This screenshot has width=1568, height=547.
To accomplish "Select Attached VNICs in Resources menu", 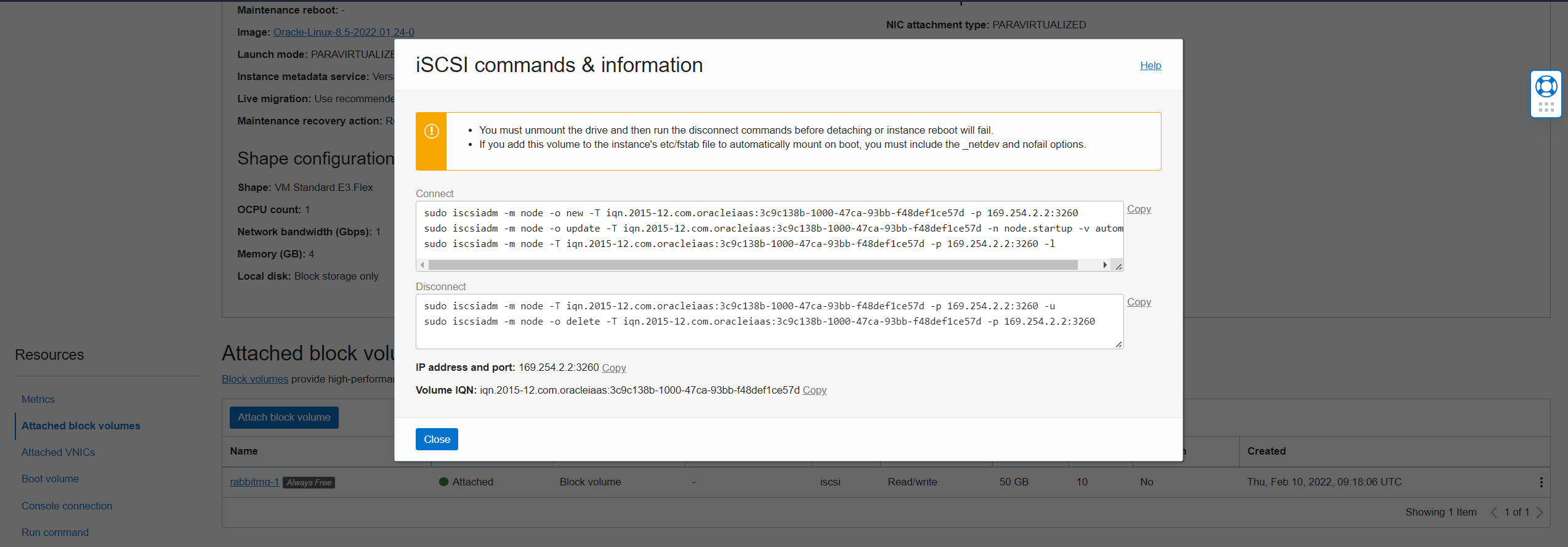I will (x=59, y=453).
